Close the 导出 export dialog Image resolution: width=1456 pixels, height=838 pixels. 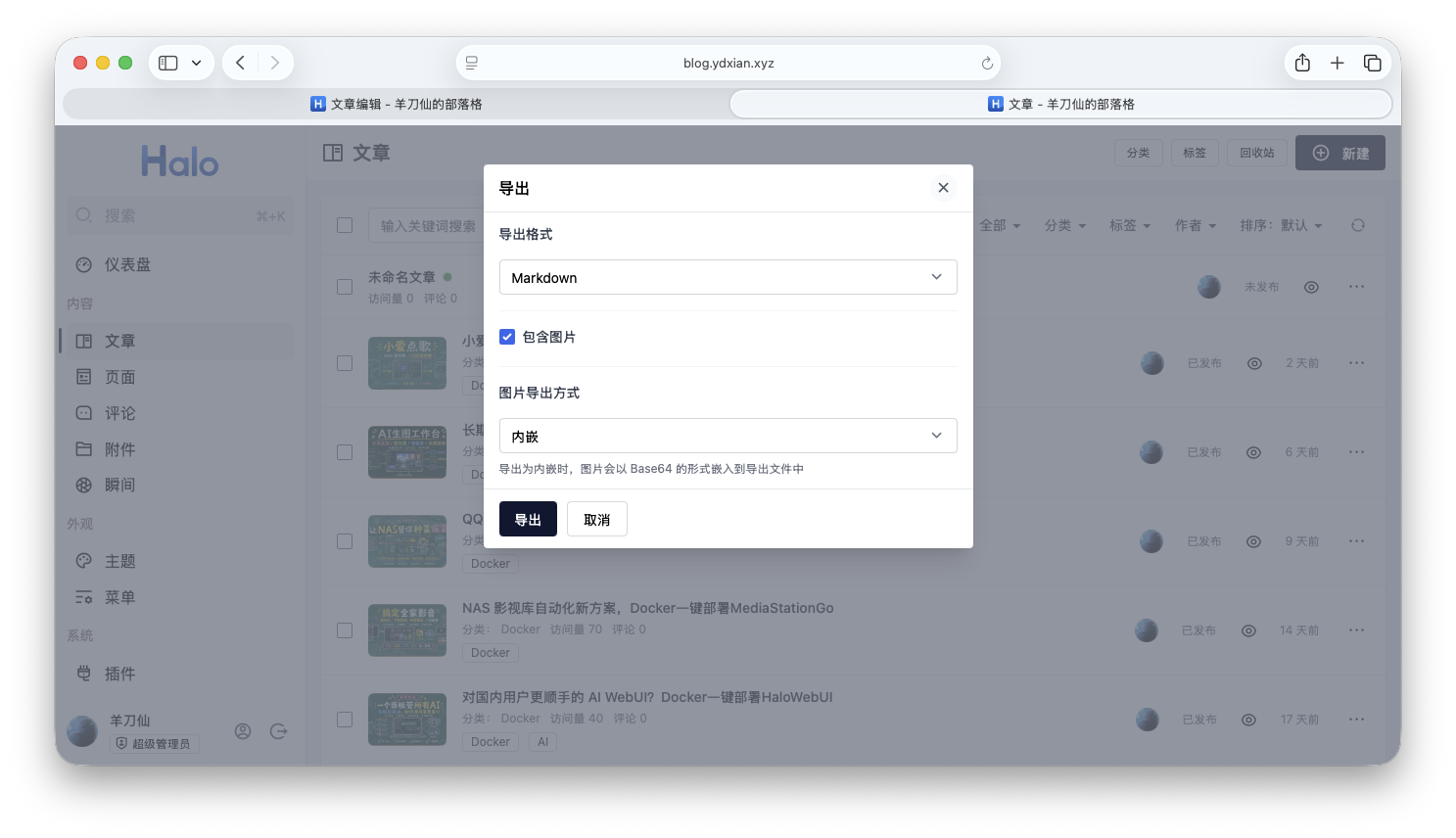pyautogui.click(x=943, y=188)
